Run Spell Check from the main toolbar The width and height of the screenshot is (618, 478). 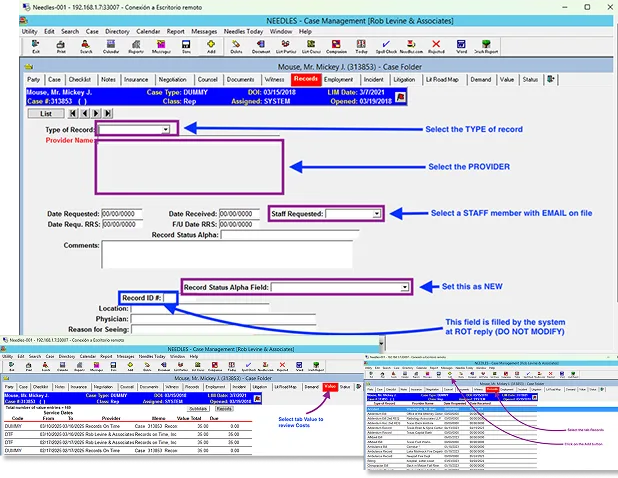point(386,46)
